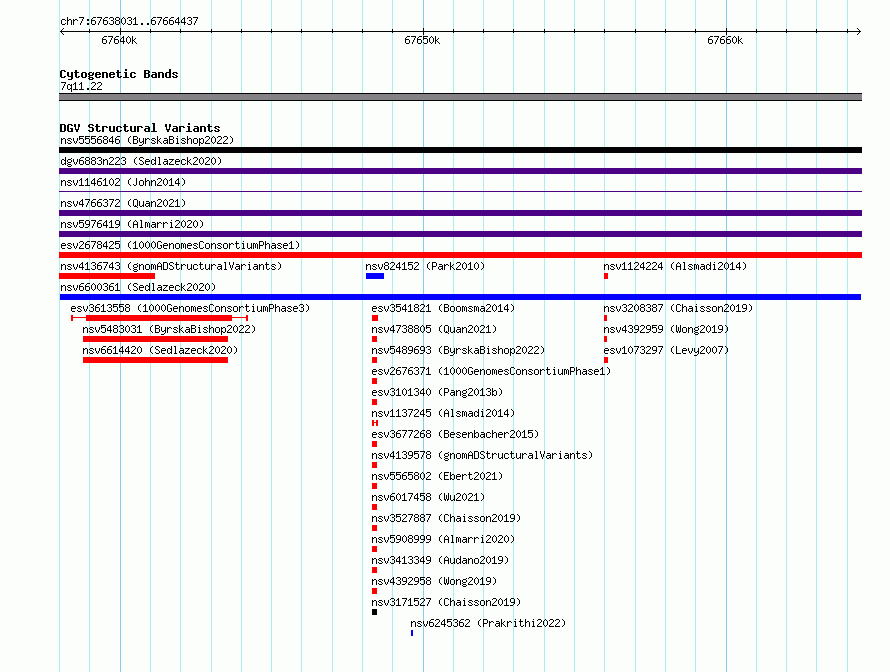Viewport: 890px width, 672px height.
Task: Click the gray 7q11.22 cytogenetic band
Action: tap(460, 97)
